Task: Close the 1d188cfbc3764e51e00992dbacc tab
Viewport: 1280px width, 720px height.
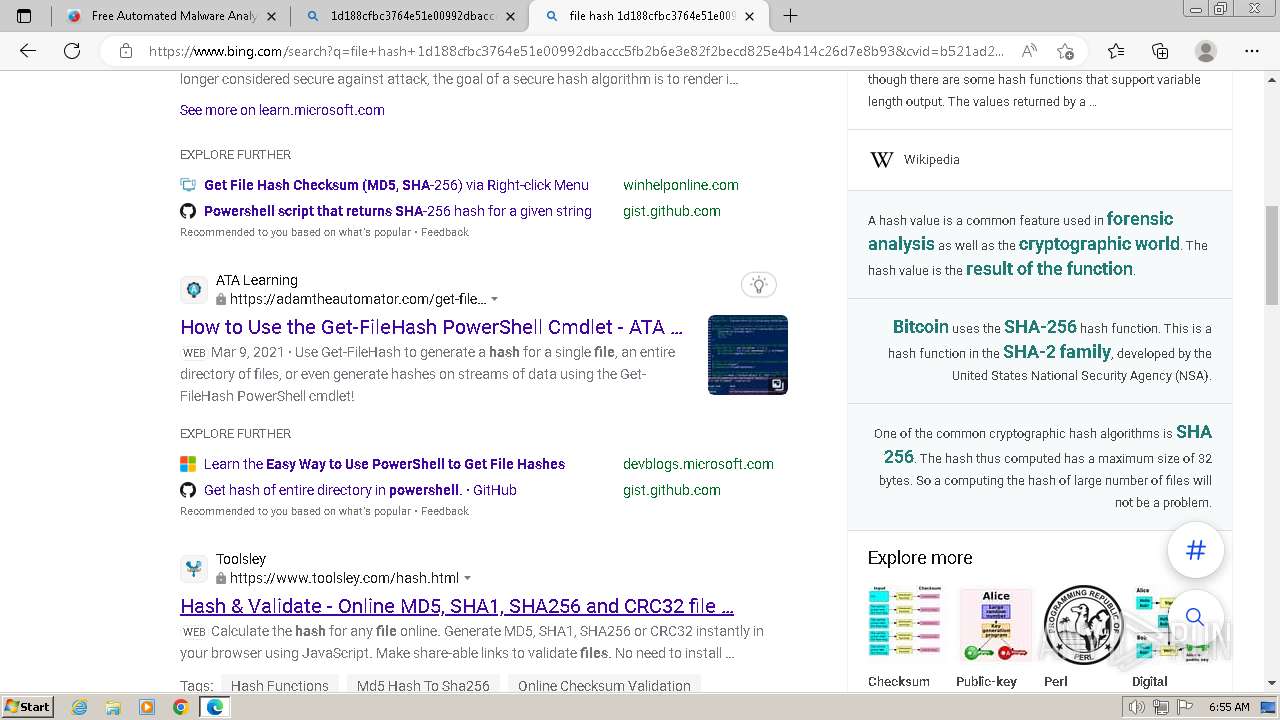Action: pos(511,16)
